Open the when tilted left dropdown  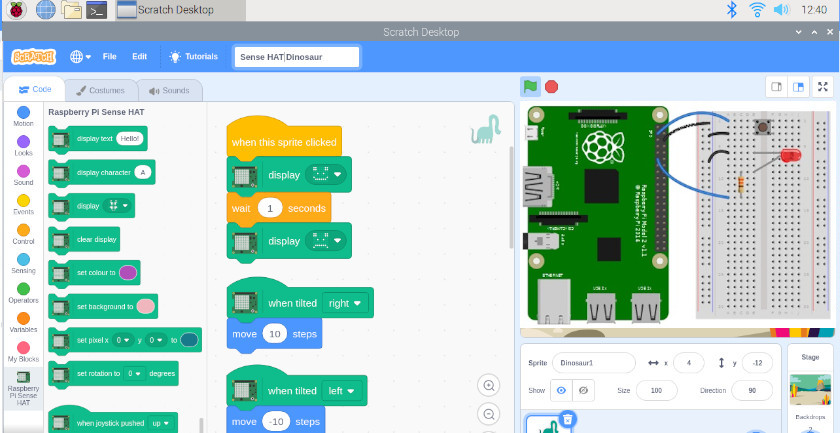tap(341, 391)
